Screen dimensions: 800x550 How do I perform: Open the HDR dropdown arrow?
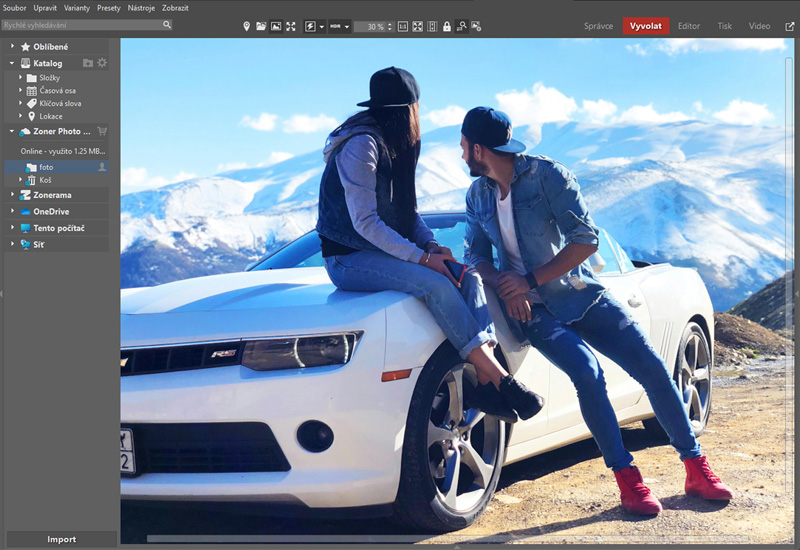(346, 27)
